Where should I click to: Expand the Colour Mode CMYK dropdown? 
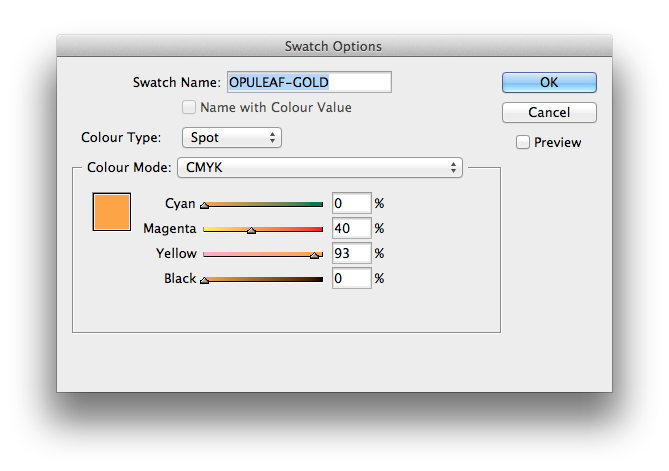319,168
